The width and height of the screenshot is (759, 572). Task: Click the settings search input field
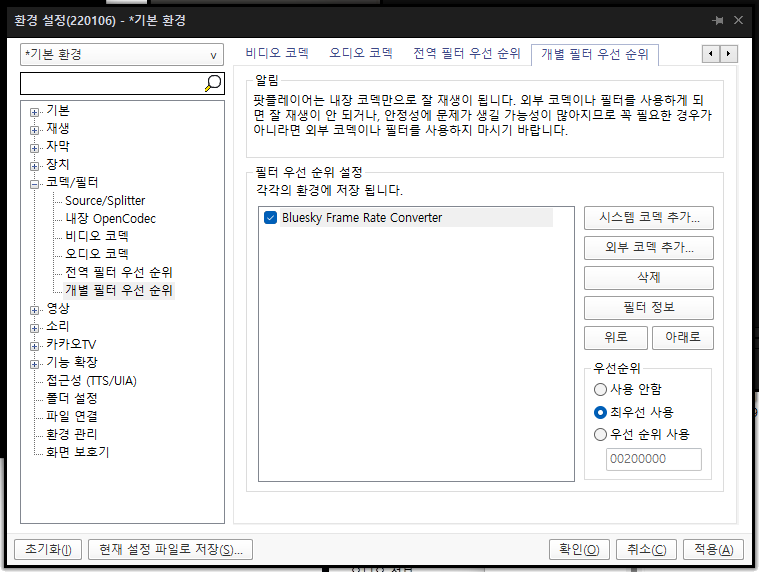point(112,83)
